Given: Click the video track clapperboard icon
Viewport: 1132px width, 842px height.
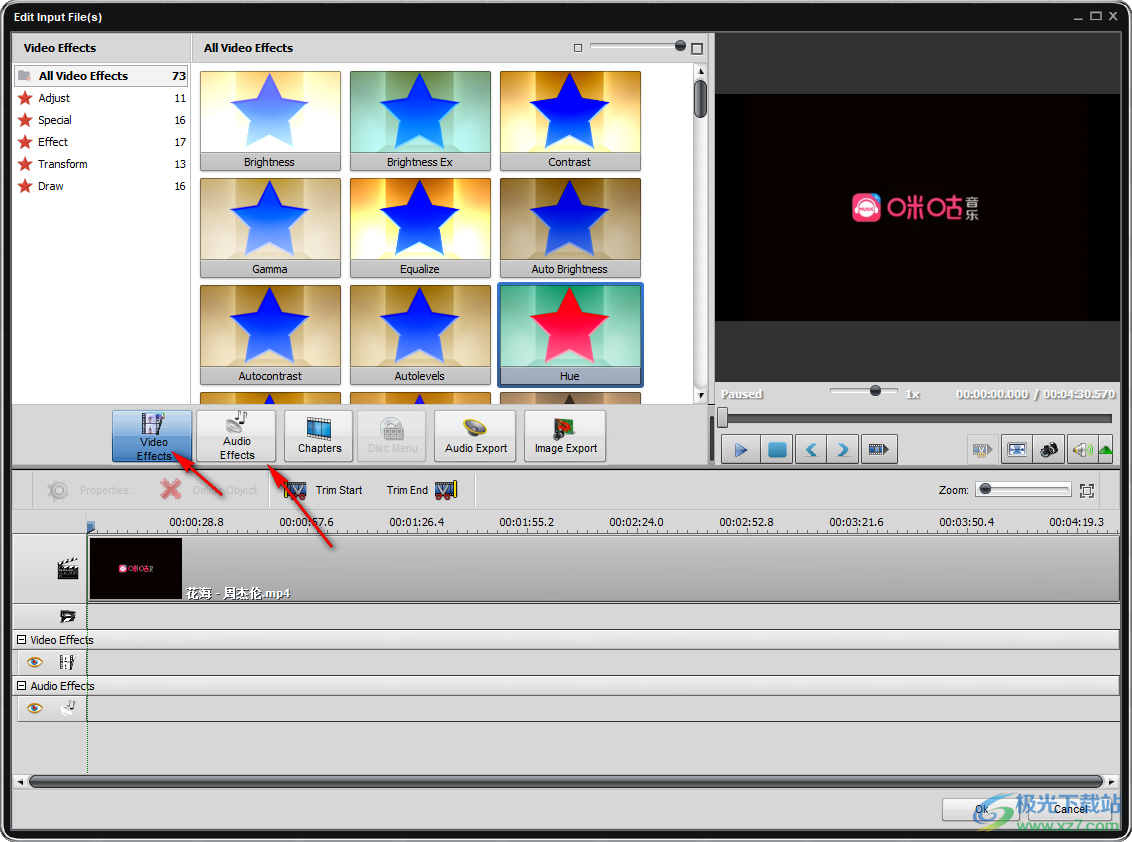Looking at the screenshot, I should [x=67, y=568].
